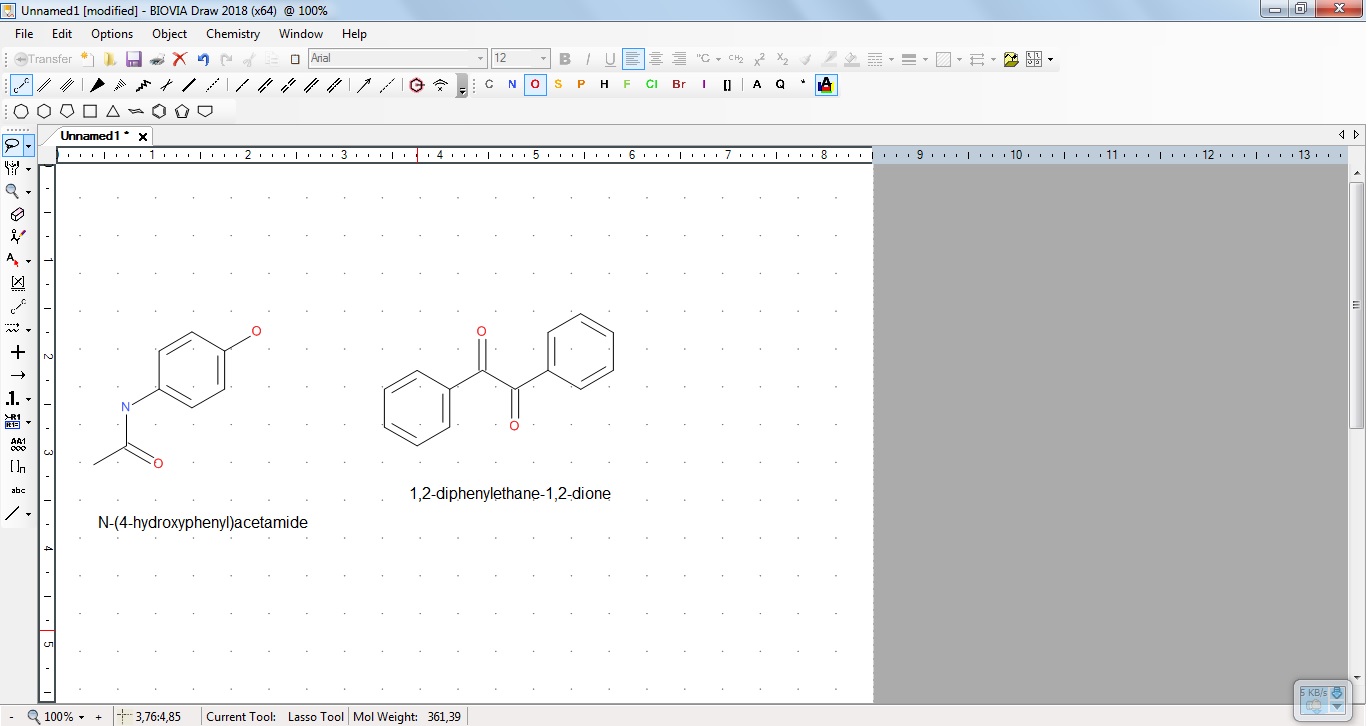1368x726 pixels.
Task: Select the solid wedge bond tool
Action: pos(98,85)
